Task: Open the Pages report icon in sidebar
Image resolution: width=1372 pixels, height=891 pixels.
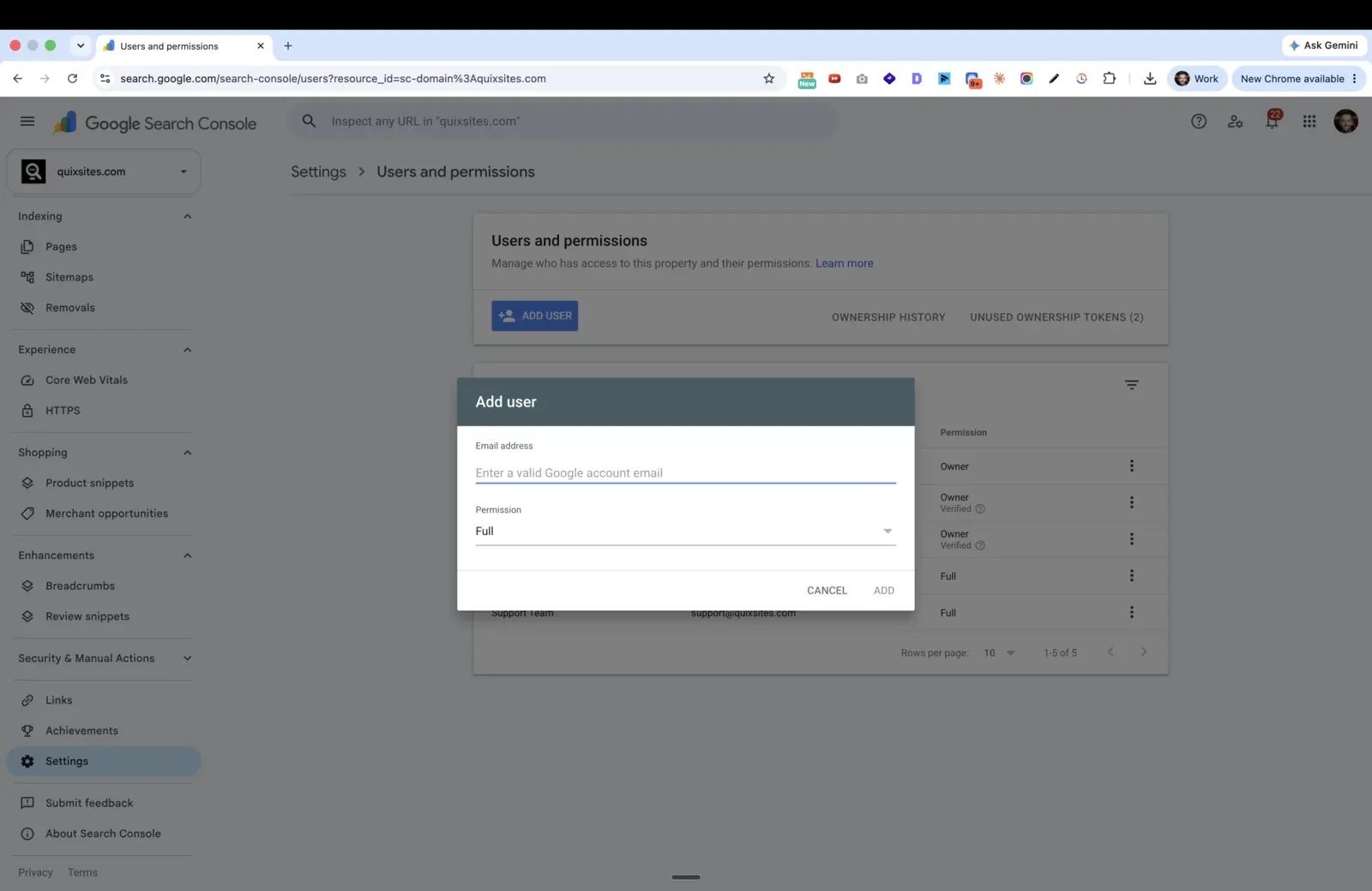Action: 27,247
